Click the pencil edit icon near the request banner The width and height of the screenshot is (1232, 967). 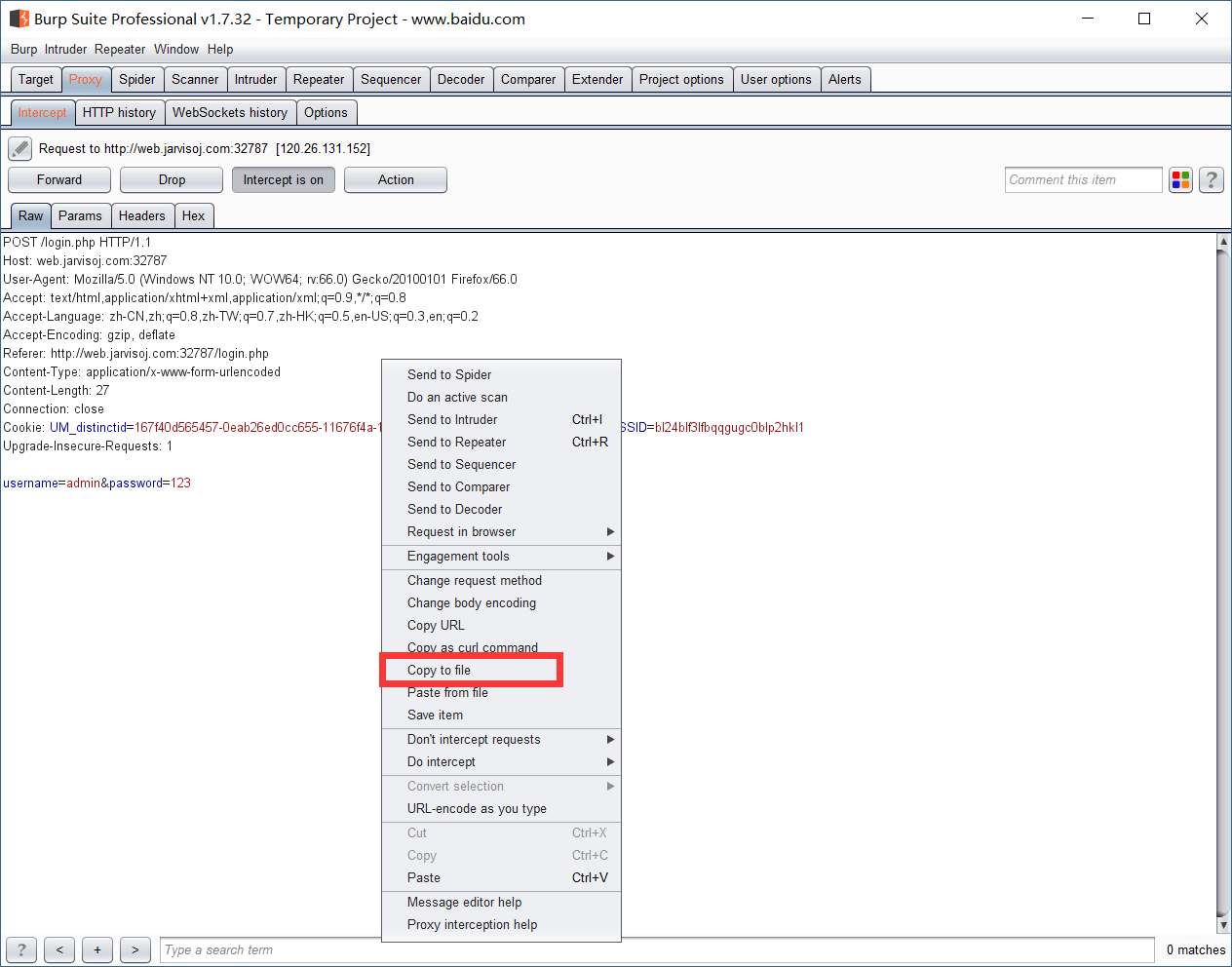point(19,148)
